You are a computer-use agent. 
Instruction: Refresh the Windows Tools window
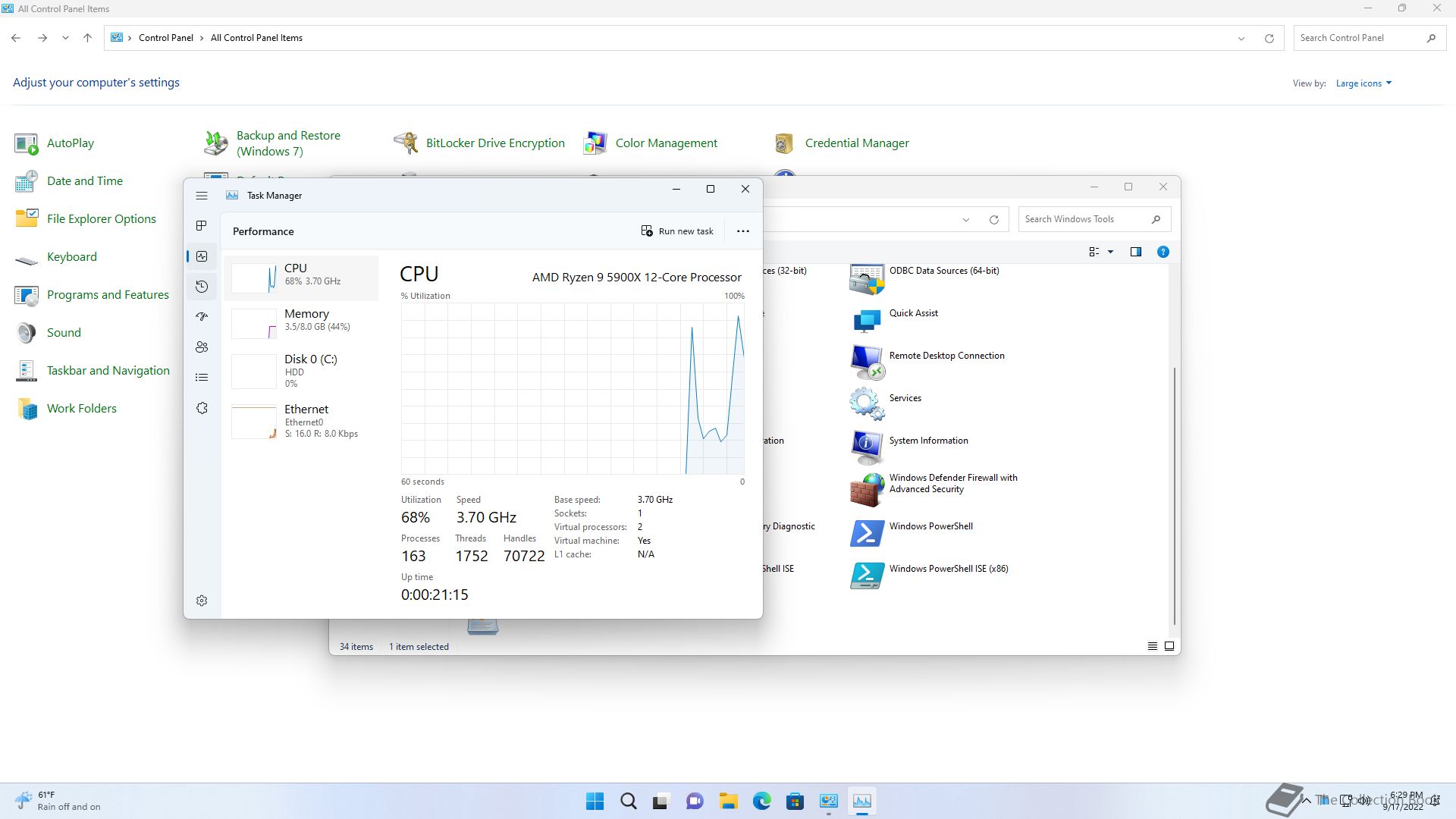tap(993, 220)
